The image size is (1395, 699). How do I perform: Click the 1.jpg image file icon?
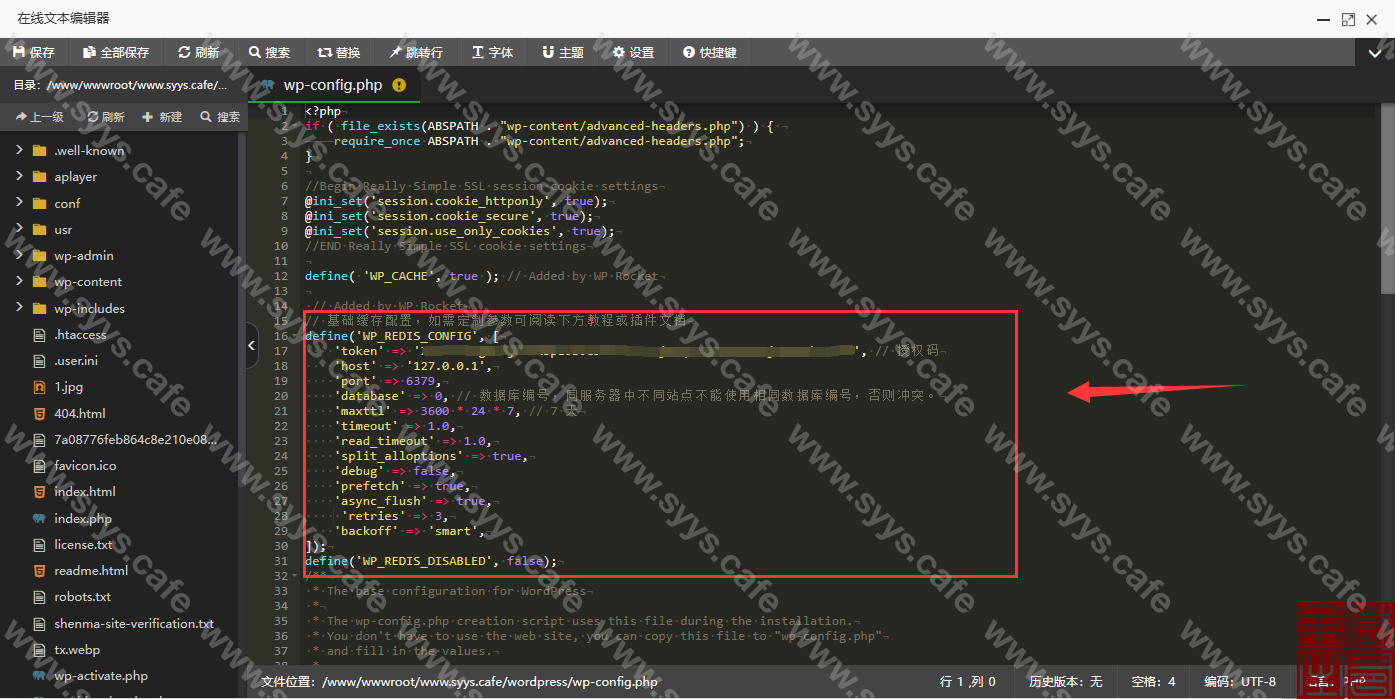pos(39,387)
